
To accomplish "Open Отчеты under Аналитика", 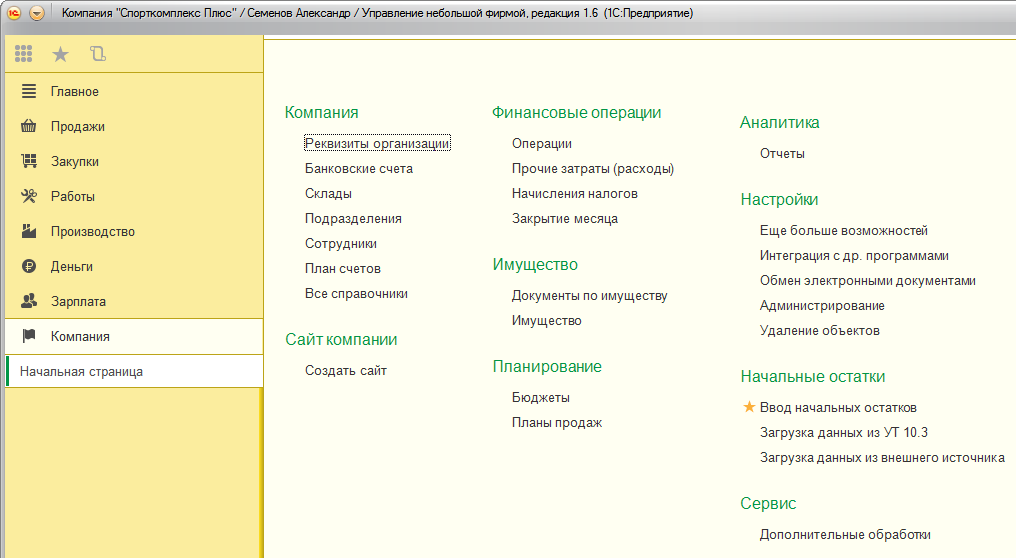I will click(x=782, y=154).
